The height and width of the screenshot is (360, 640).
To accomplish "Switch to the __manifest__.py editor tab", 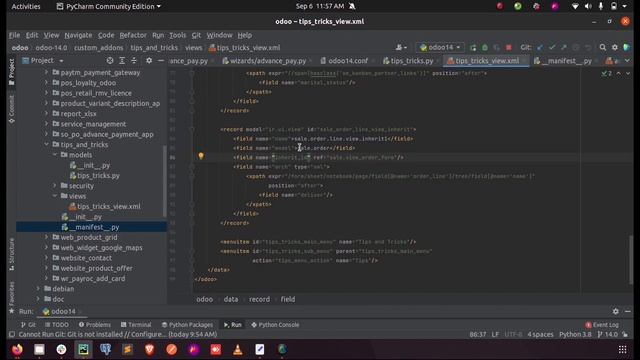I will 564,61.
